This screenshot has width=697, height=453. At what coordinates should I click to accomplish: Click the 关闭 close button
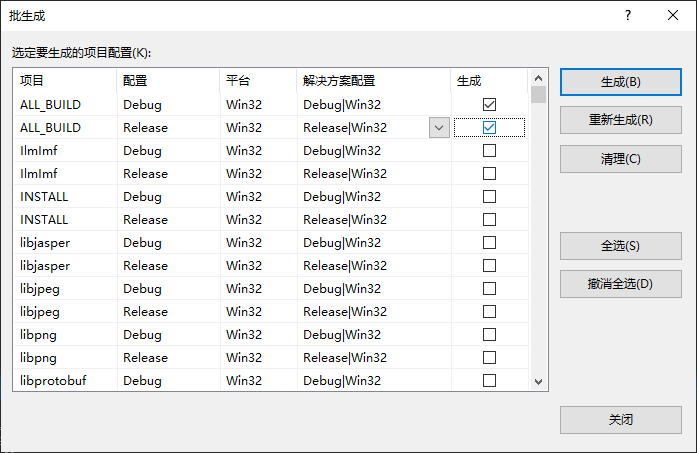[x=620, y=420]
